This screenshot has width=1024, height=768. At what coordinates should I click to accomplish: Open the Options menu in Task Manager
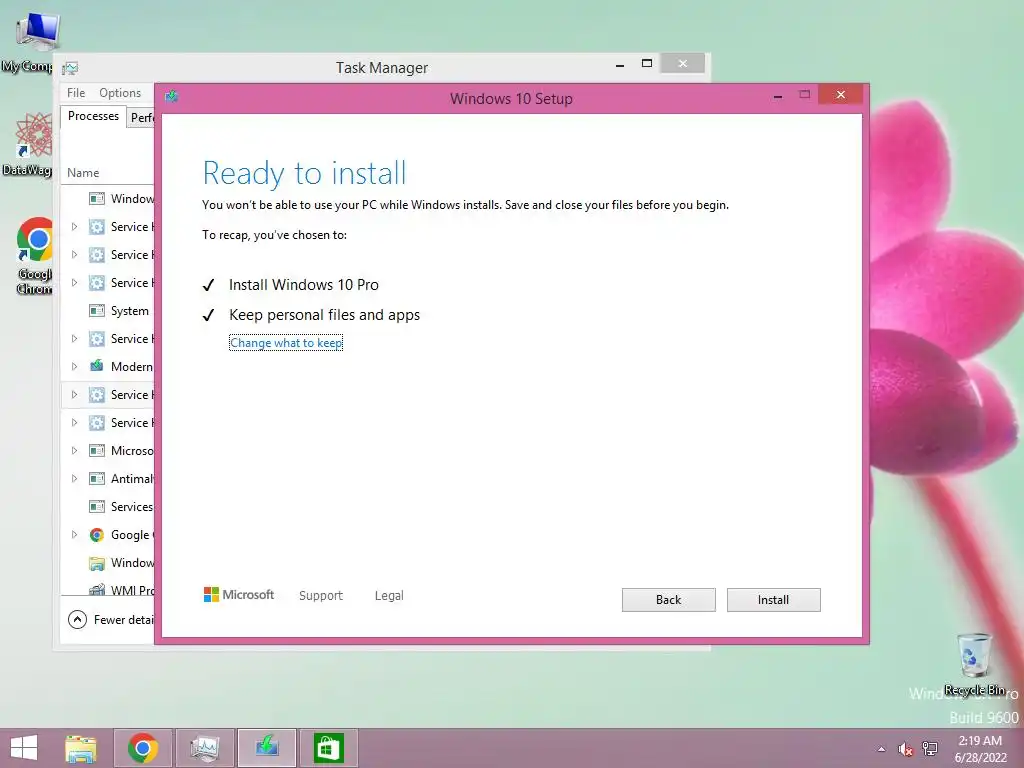click(x=120, y=93)
